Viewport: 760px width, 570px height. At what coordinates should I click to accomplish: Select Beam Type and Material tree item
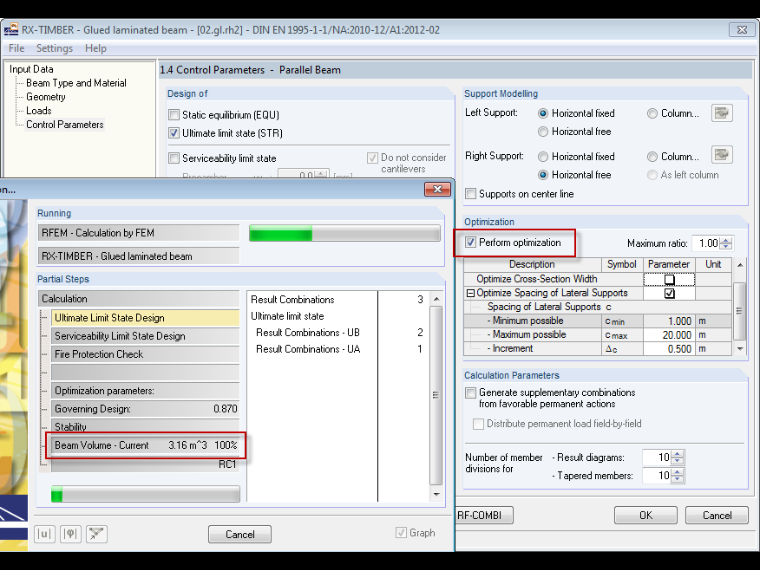(76, 83)
